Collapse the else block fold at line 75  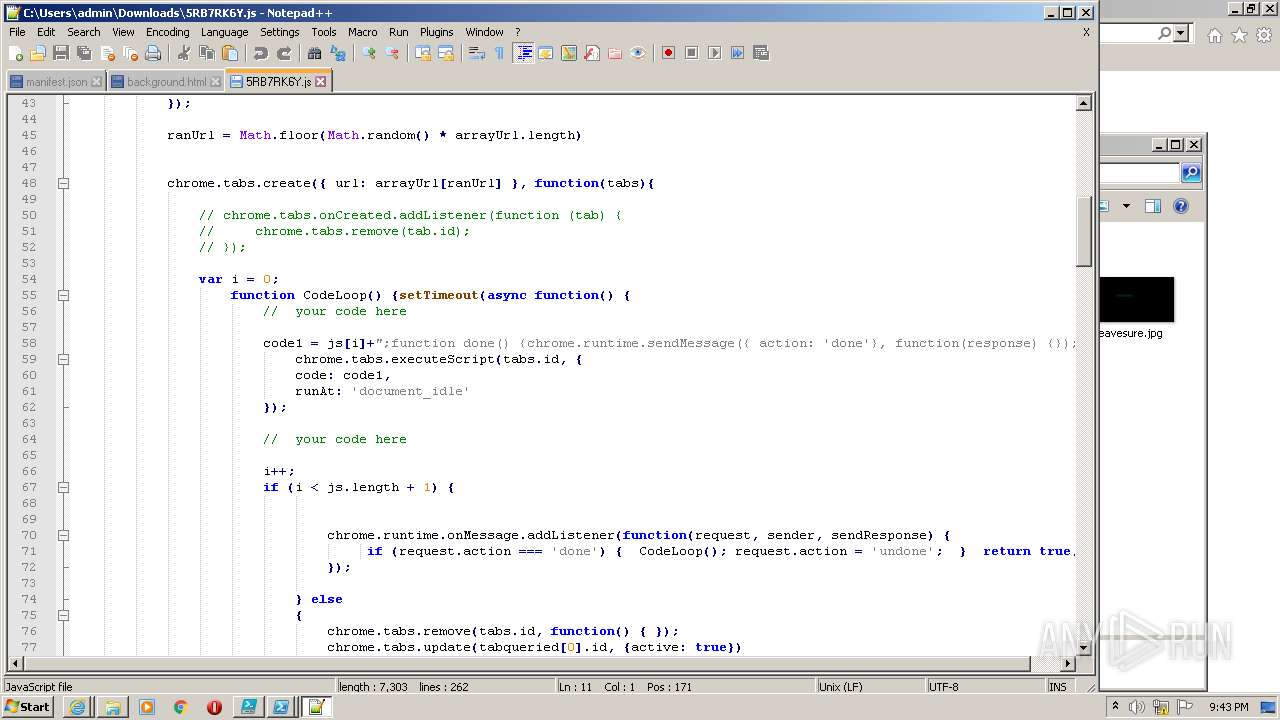click(63, 615)
